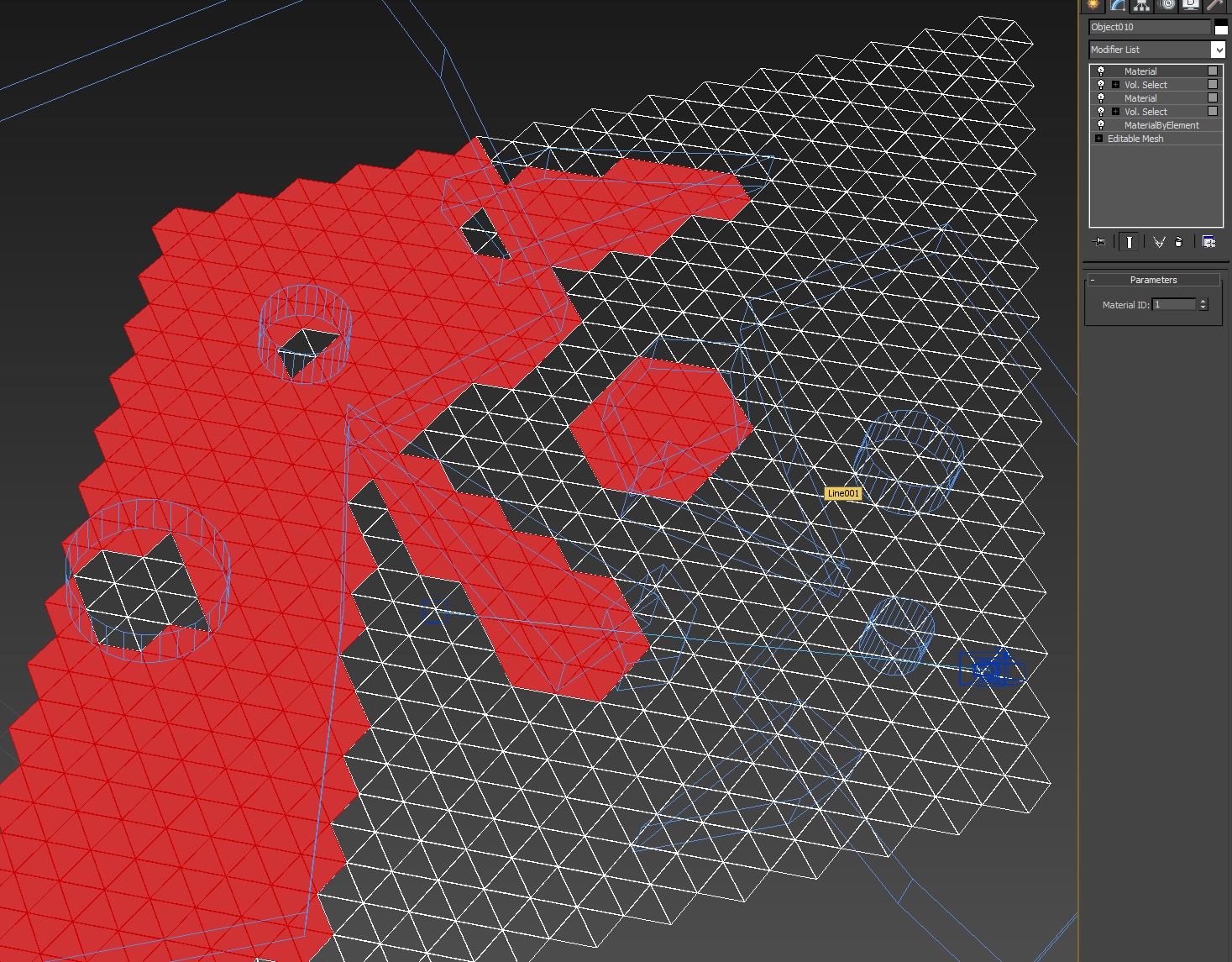The height and width of the screenshot is (962, 1232).
Task: Select the MaterialByElement modifier in the stack
Action: tap(1161, 125)
